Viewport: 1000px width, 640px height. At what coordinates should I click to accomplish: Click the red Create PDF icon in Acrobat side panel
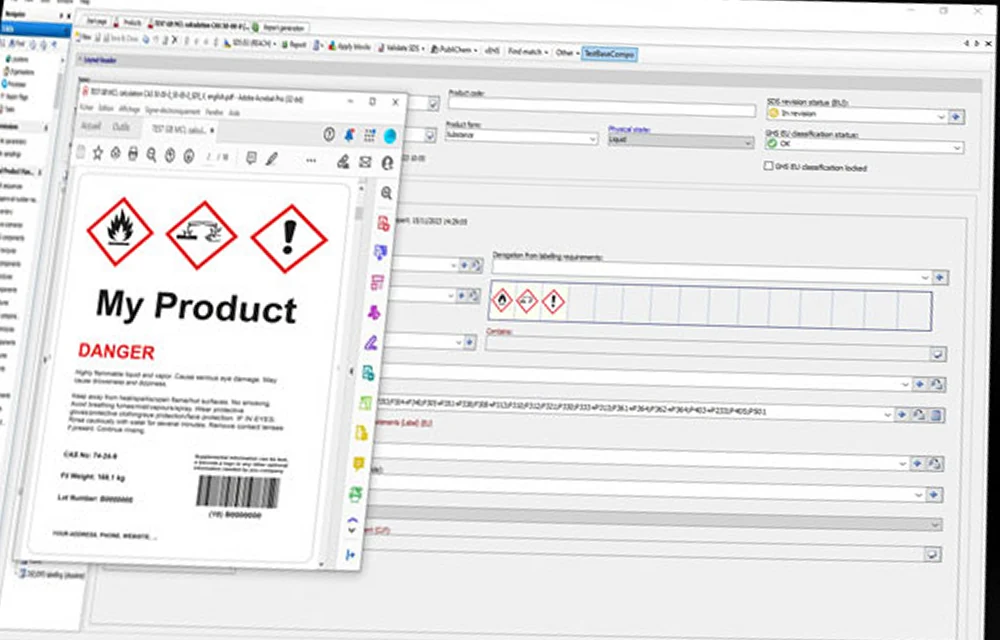pyautogui.click(x=383, y=222)
